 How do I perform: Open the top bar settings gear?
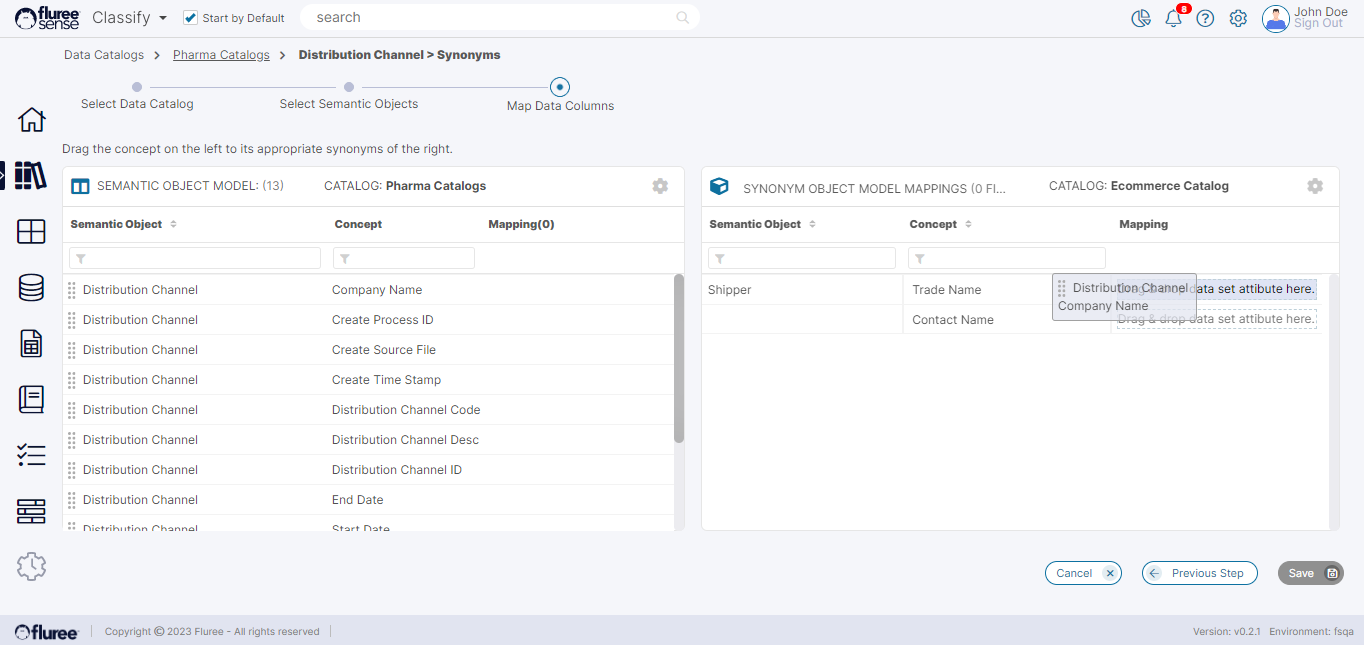[x=1238, y=18]
